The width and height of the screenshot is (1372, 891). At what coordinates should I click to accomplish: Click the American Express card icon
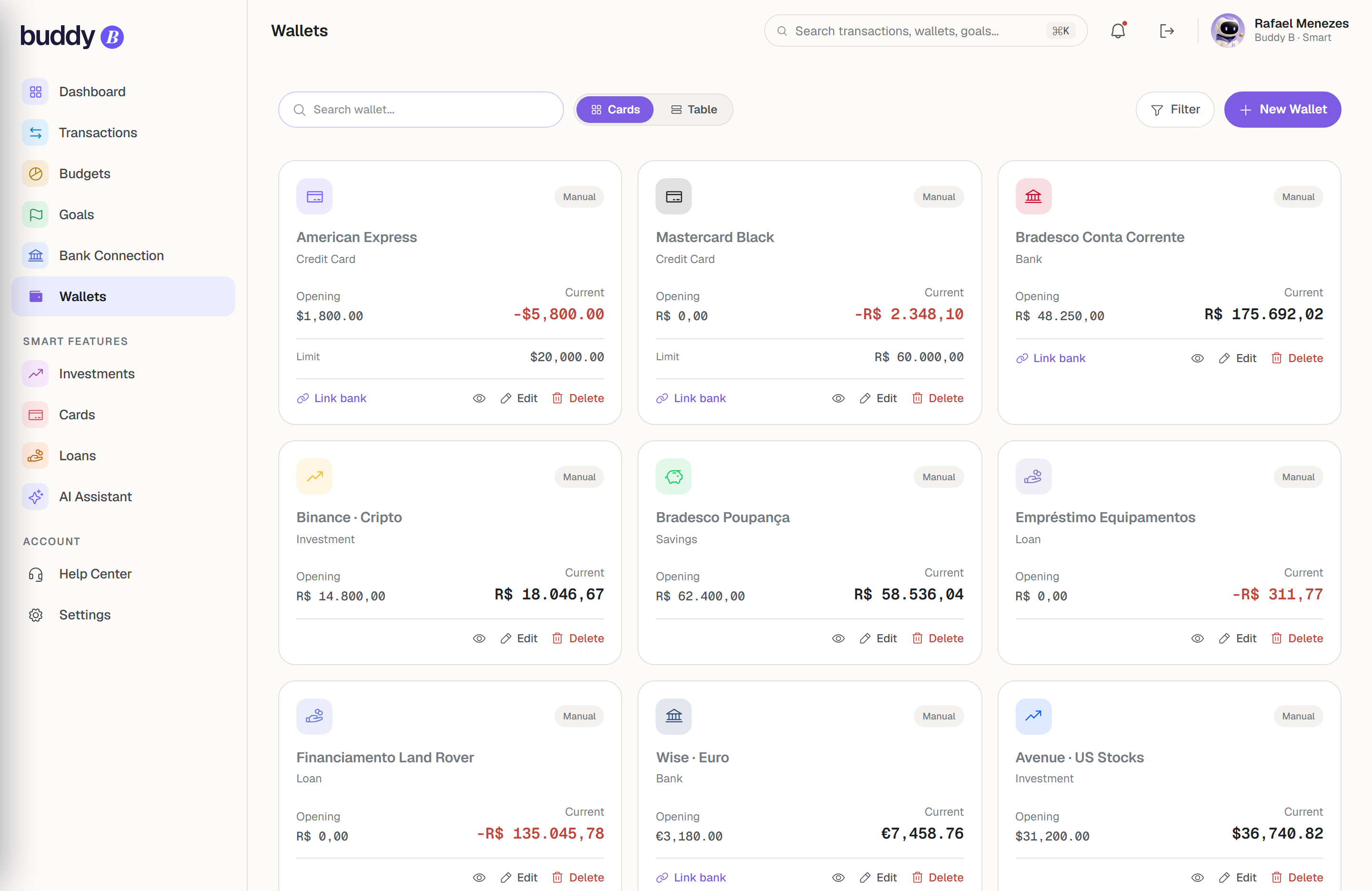[314, 197]
